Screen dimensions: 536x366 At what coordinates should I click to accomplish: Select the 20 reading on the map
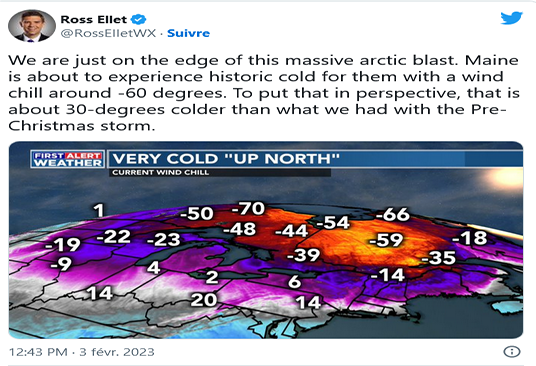[204, 300]
